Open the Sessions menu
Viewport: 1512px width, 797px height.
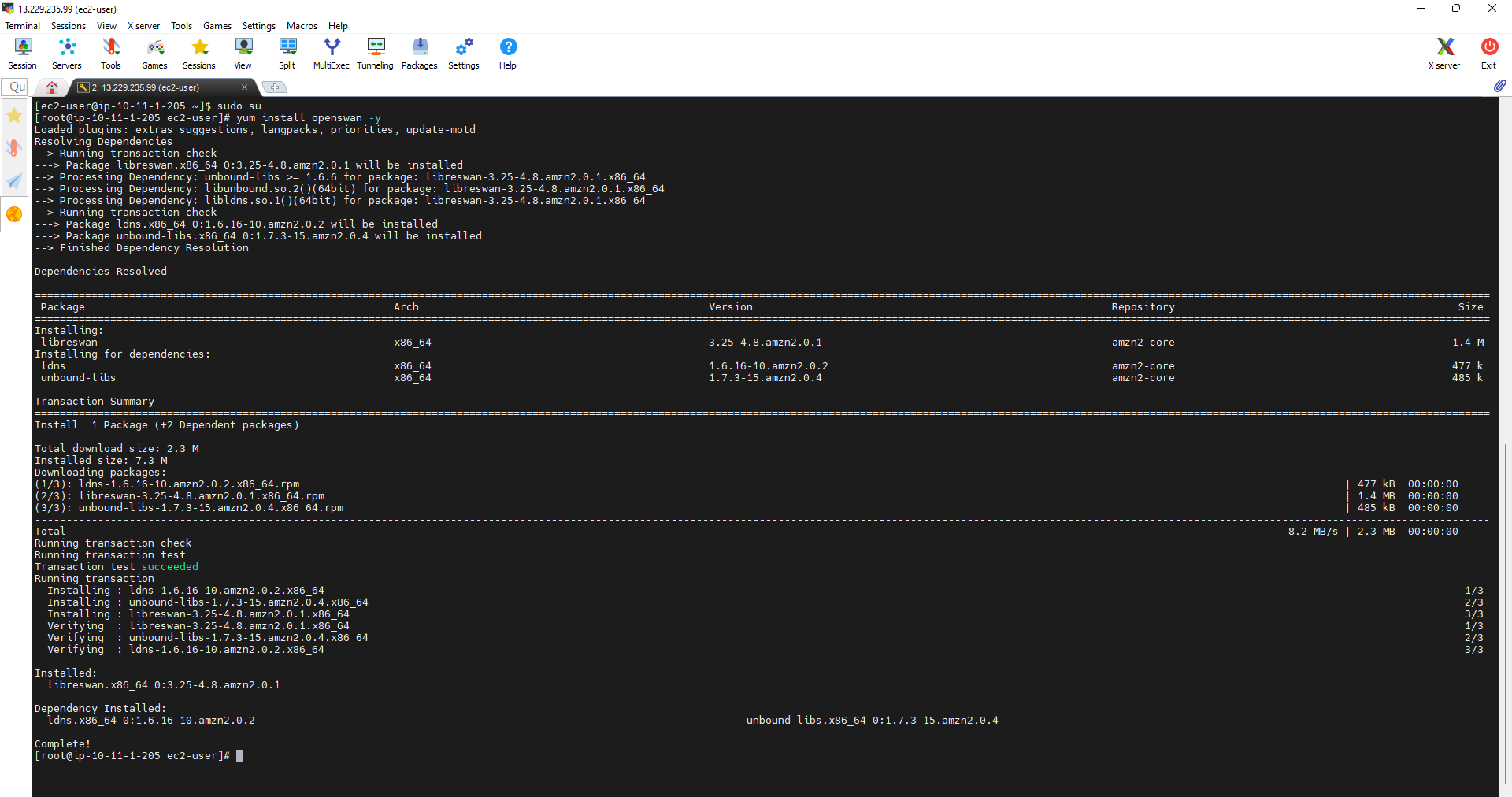point(69,26)
